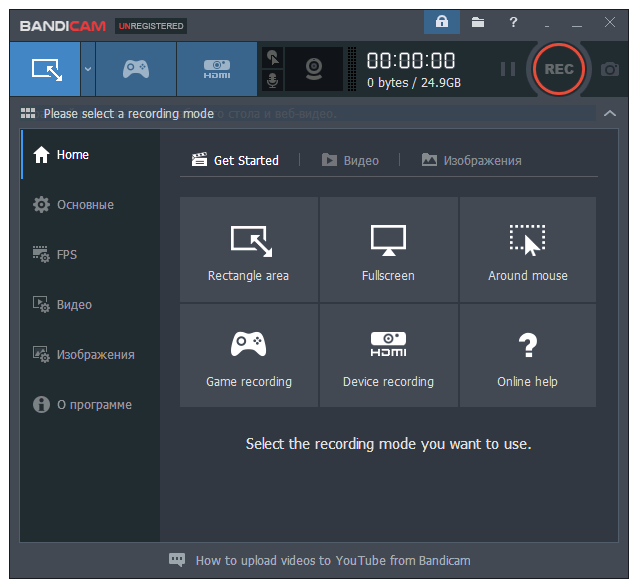Switch to game recording mode in toolbar
The width and height of the screenshot is (640, 587).
pos(136,69)
